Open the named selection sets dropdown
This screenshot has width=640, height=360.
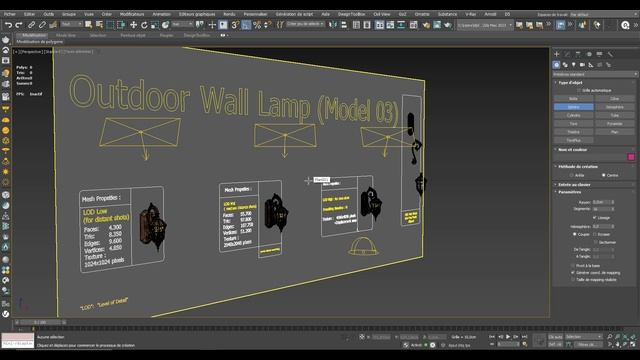pos(305,24)
